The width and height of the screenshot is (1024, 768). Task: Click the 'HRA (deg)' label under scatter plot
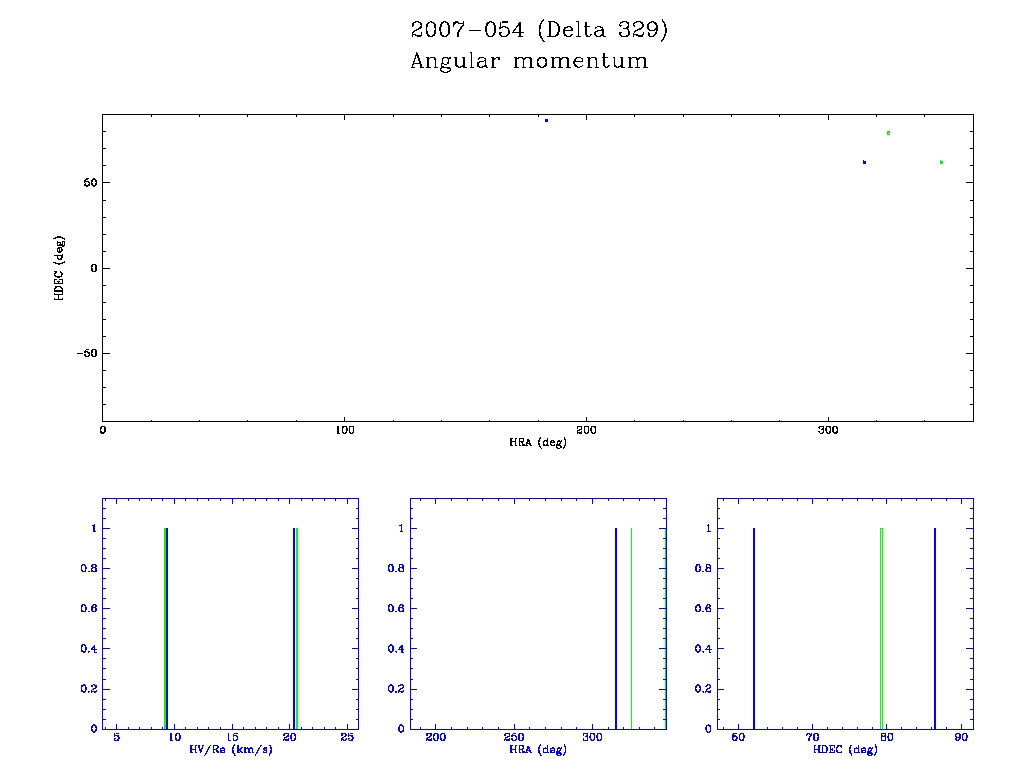[x=538, y=442]
